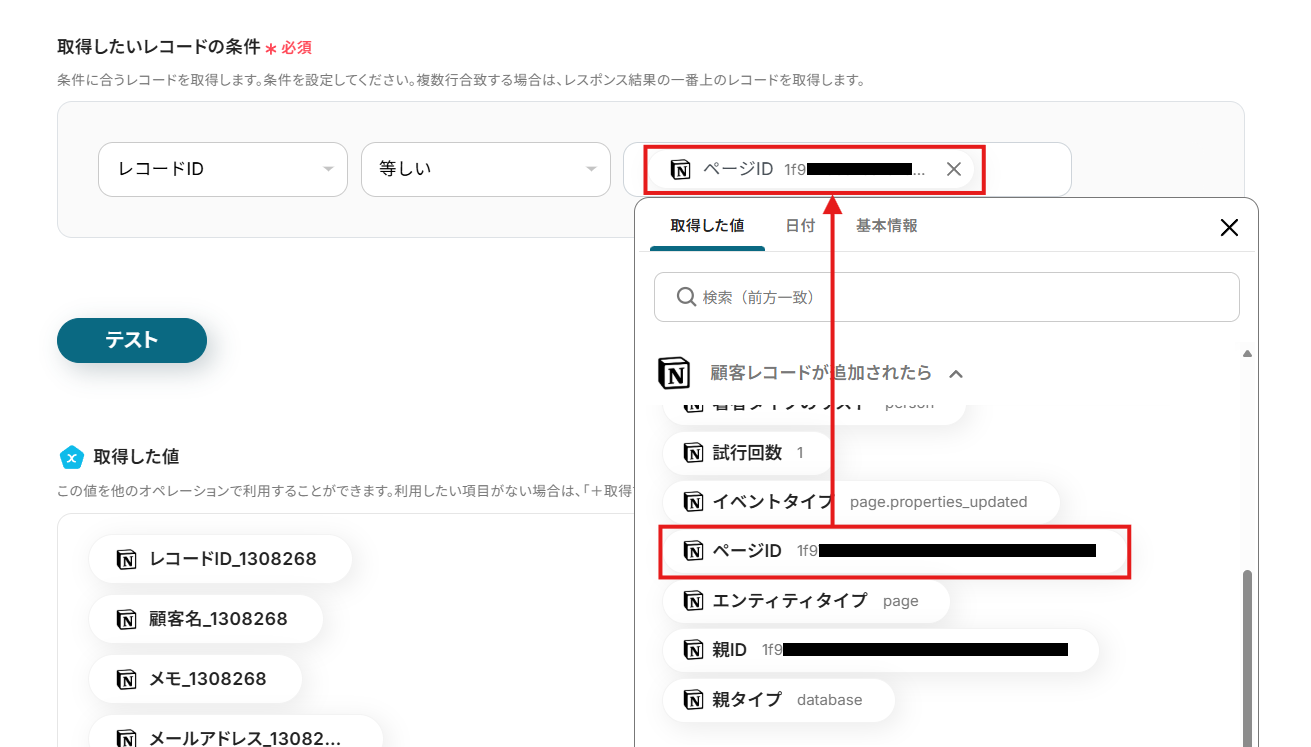
Task: Select the エンティティタイプ page chip
Action: click(805, 601)
